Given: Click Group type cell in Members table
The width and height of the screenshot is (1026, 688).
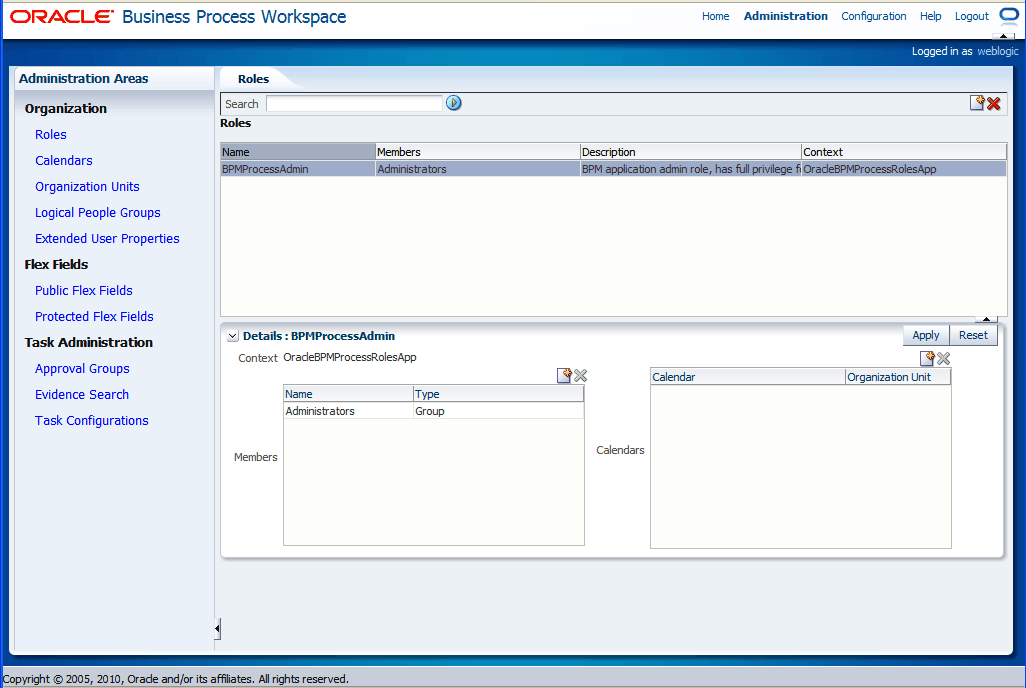Looking at the screenshot, I should (x=498, y=411).
